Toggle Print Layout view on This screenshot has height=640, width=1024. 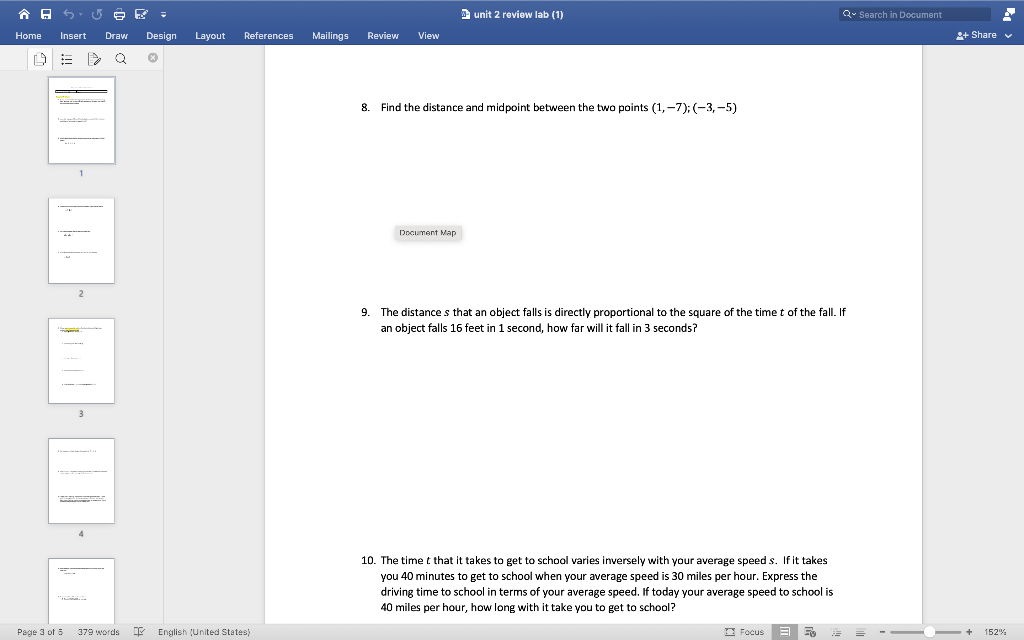point(784,631)
